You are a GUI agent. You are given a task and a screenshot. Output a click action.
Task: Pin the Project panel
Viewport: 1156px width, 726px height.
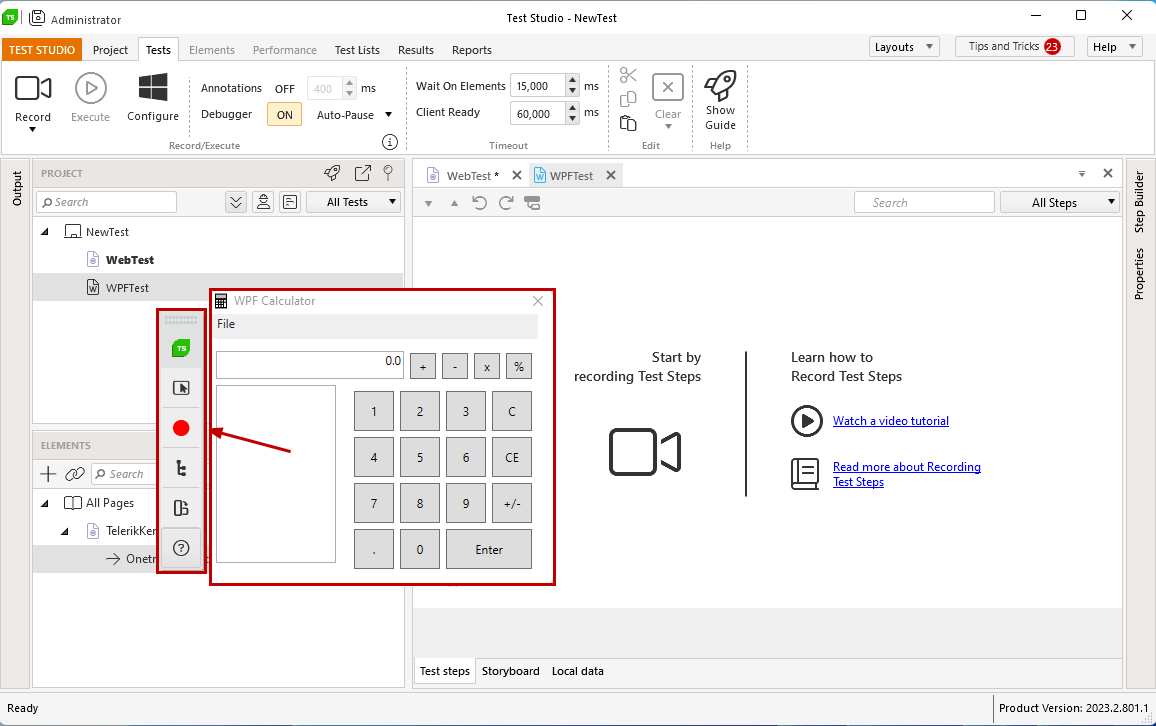[x=389, y=173]
